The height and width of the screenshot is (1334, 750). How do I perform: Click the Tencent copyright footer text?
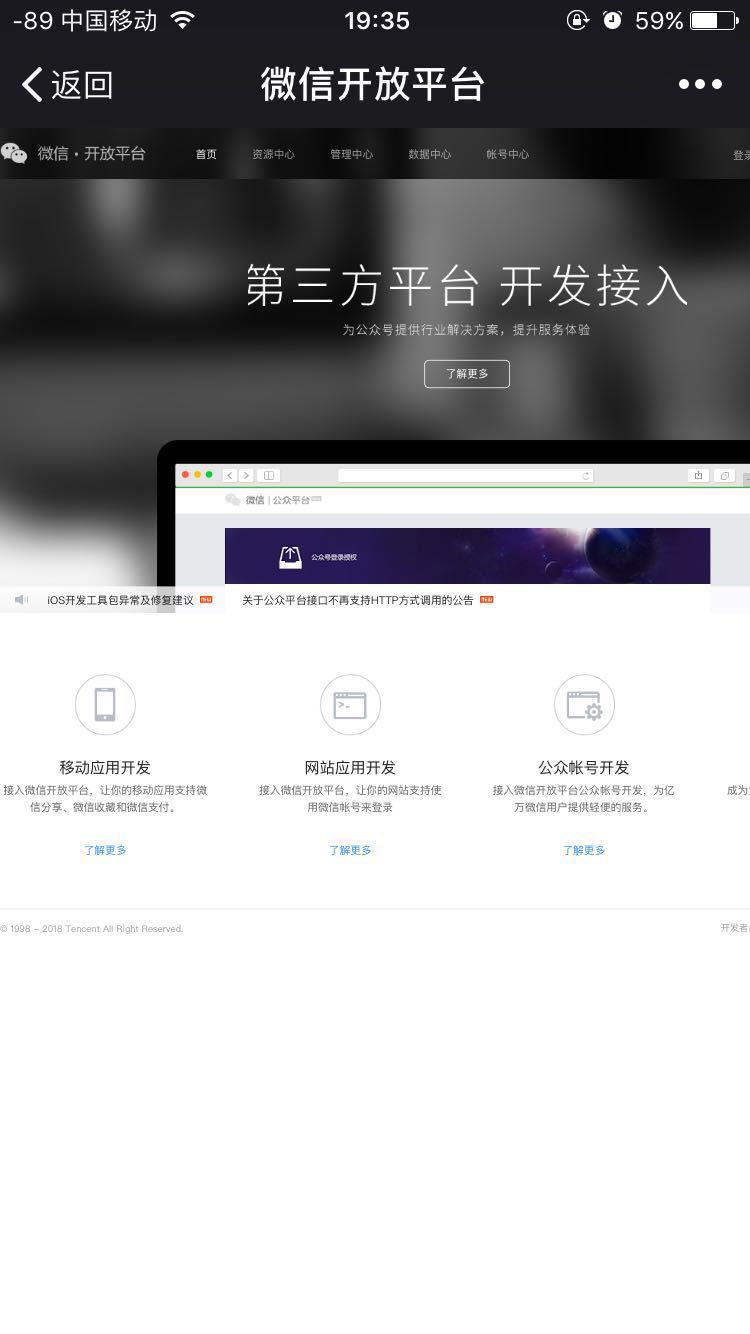[92, 929]
